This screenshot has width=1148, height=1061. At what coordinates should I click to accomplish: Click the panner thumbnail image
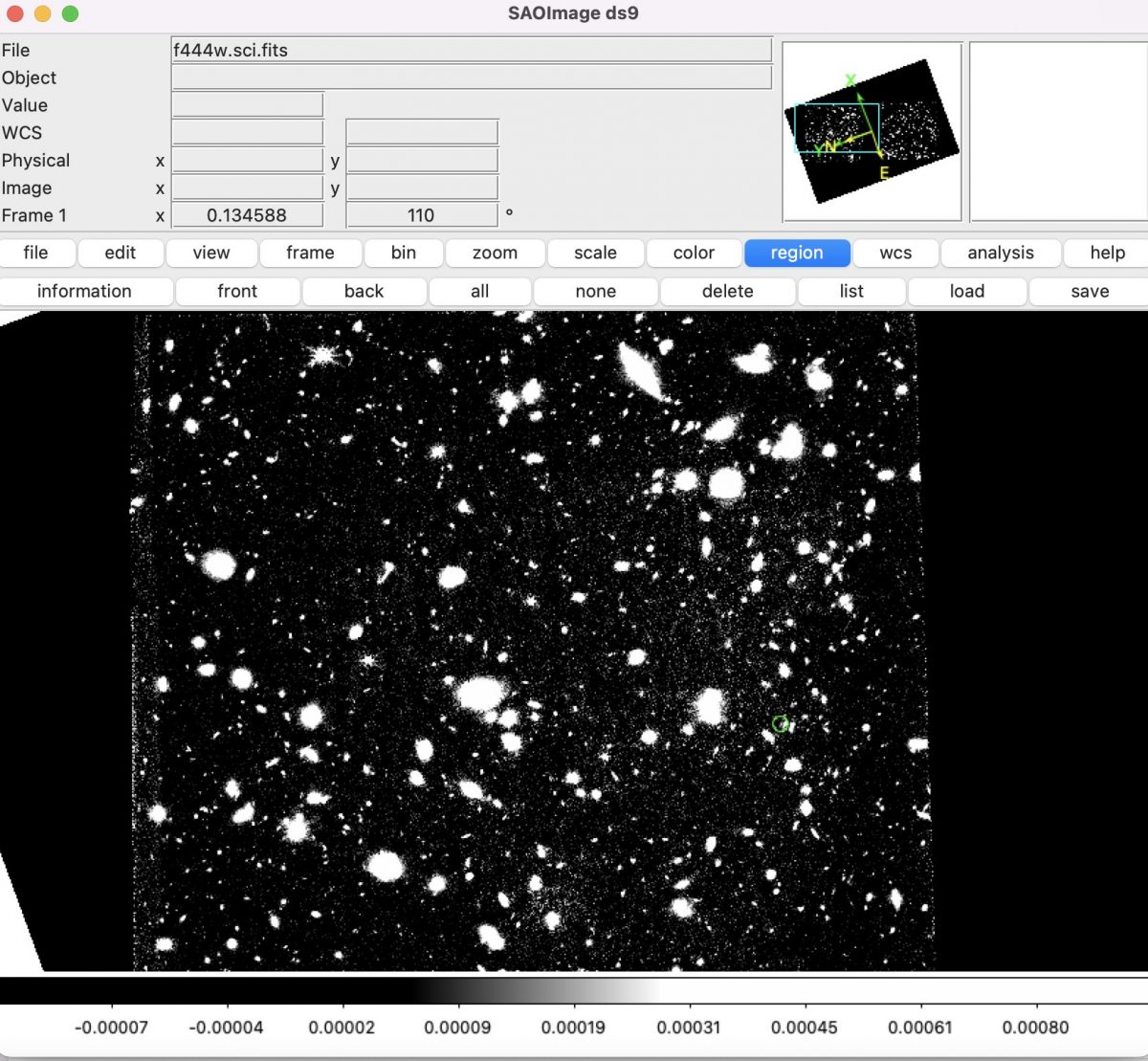coord(872,131)
